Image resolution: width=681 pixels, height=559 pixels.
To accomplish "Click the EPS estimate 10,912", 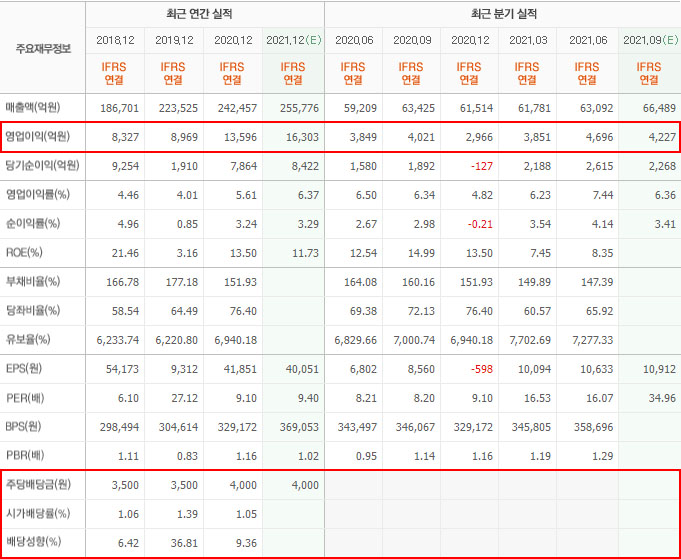I will (x=659, y=369).
